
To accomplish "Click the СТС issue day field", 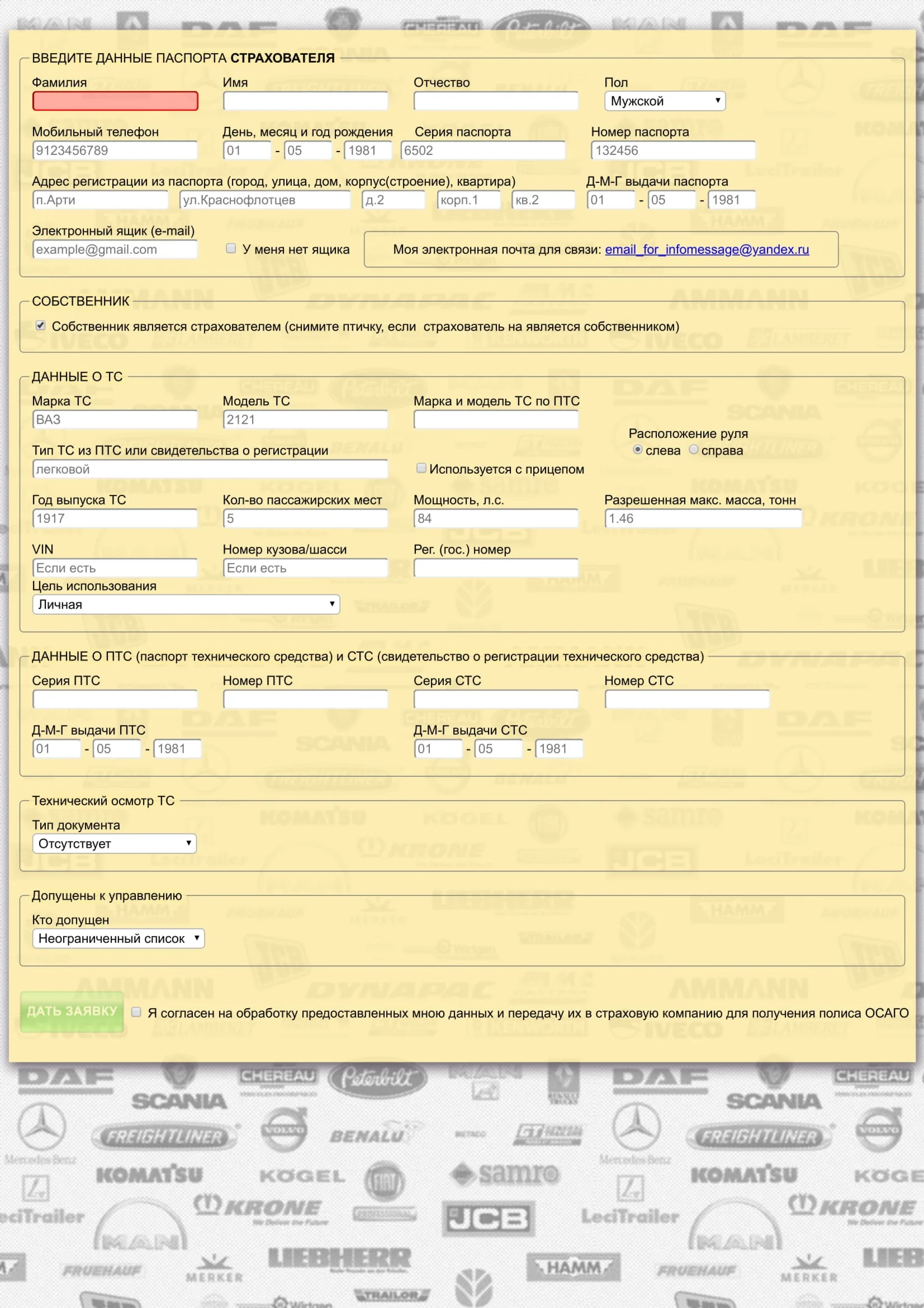I will (x=438, y=749).
